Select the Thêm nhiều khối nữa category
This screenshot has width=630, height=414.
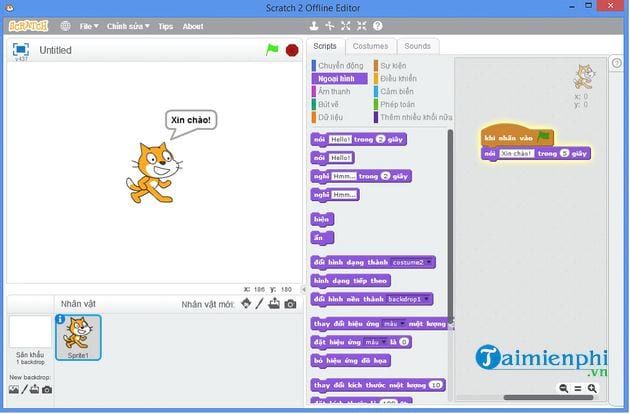click(x=413, y=117)
